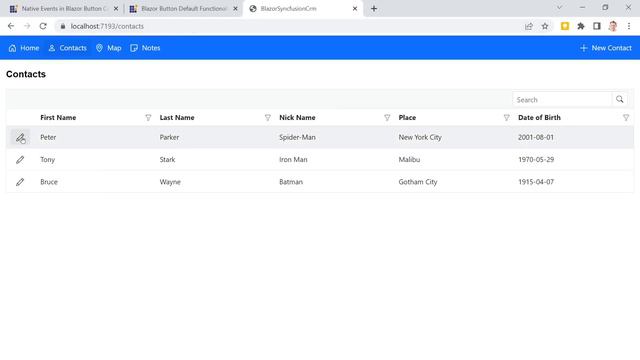Edit Bruce Wayne contact with pencil icon
The width and height of the screenshot is (640, 360).
[20, 182]
